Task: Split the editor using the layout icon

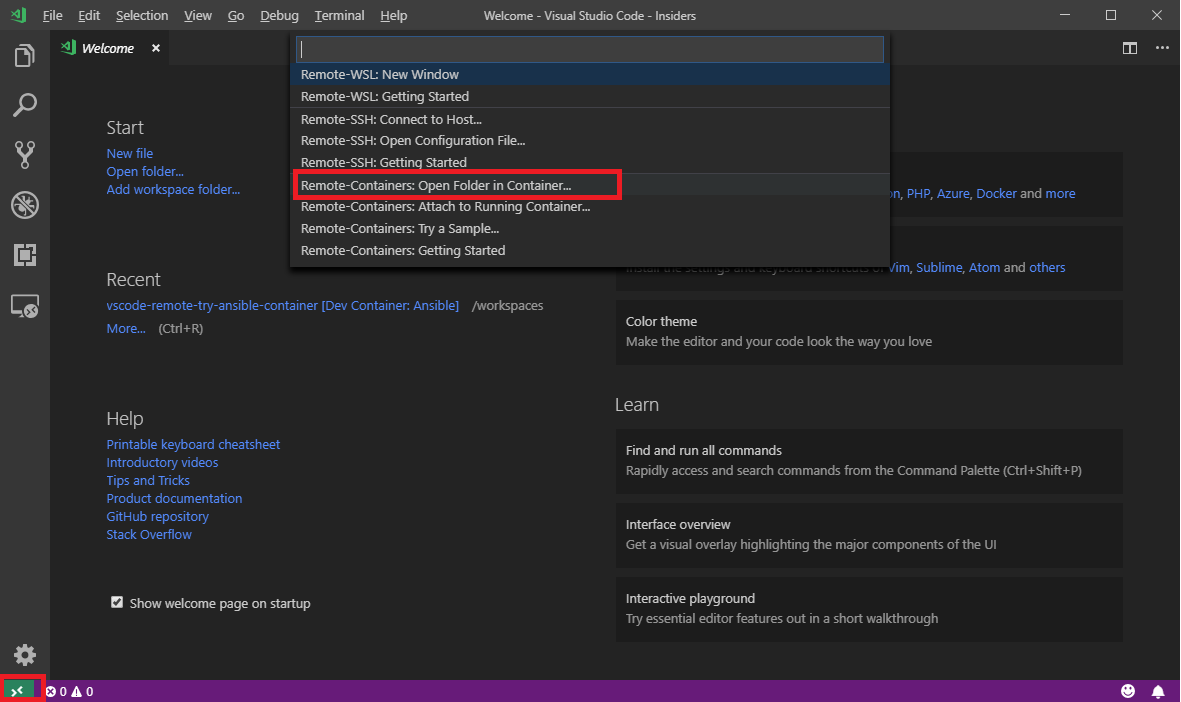Action: tap(1130, 47)
